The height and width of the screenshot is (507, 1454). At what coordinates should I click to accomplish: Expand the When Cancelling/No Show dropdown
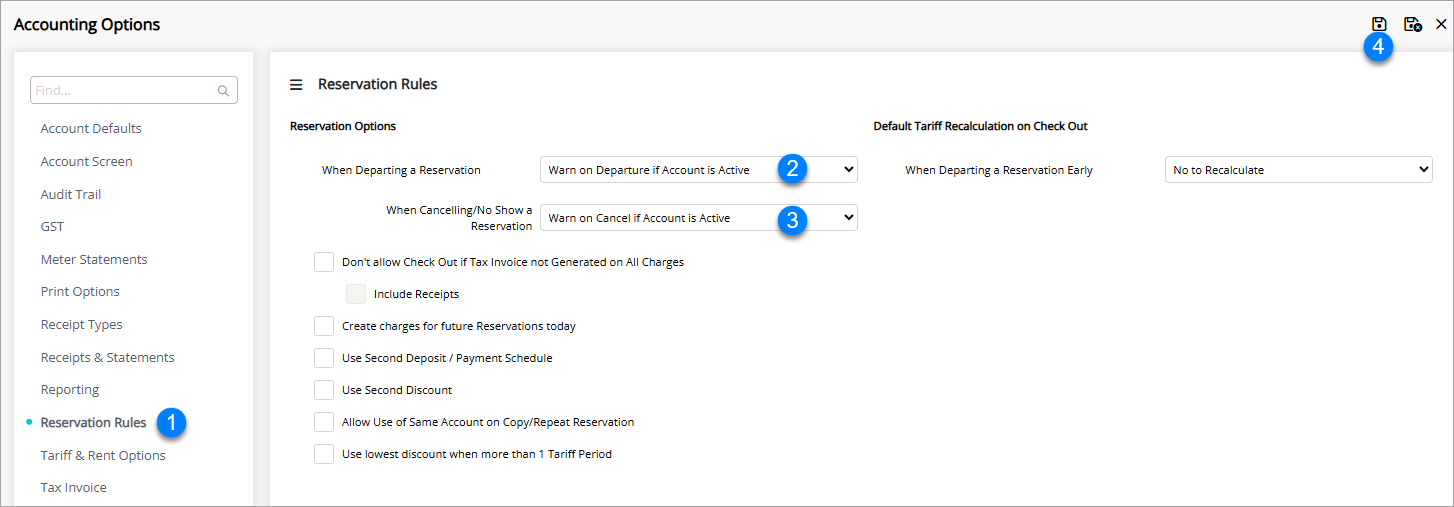[698, 218]
